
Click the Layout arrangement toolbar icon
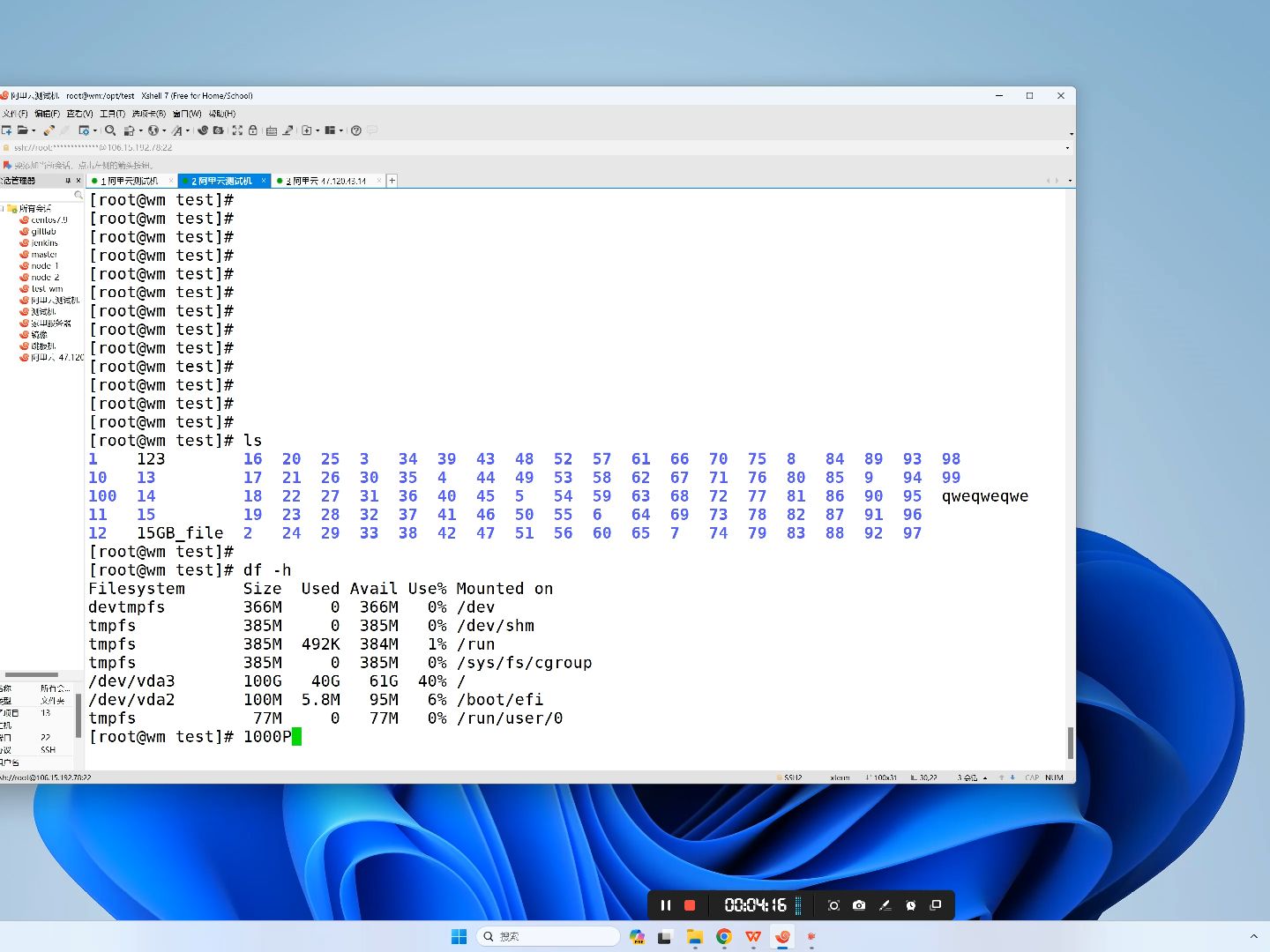coord(330,130)
